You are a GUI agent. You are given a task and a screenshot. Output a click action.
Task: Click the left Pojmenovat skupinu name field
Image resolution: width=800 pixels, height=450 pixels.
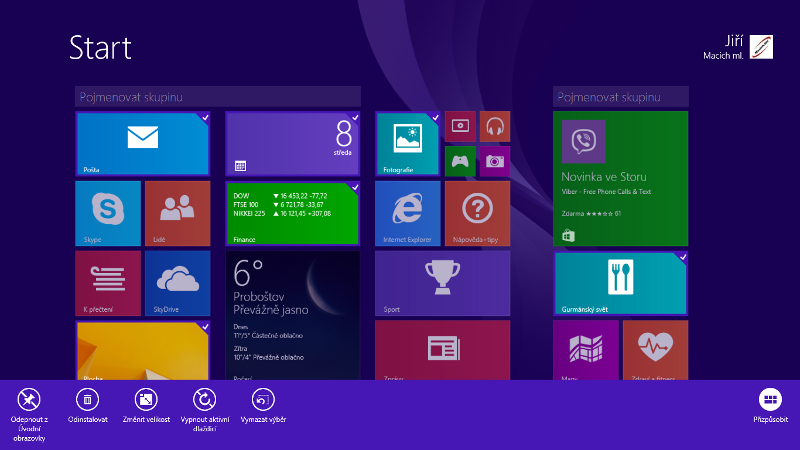click(217, 96)
